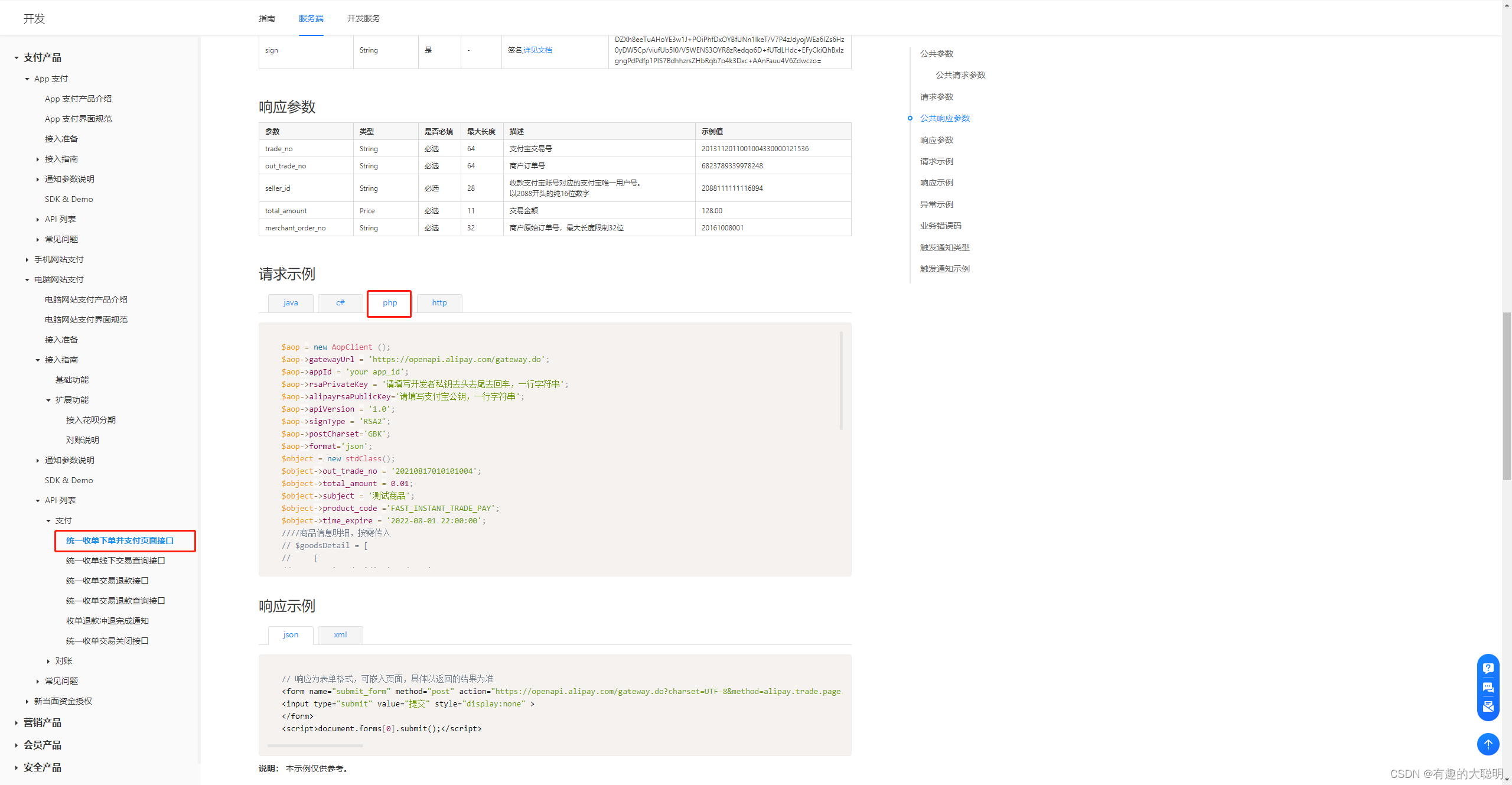Screen dimensions: 1512x785
Task: Jump to 业务错误码 in page outline
Action: (940, 226)
